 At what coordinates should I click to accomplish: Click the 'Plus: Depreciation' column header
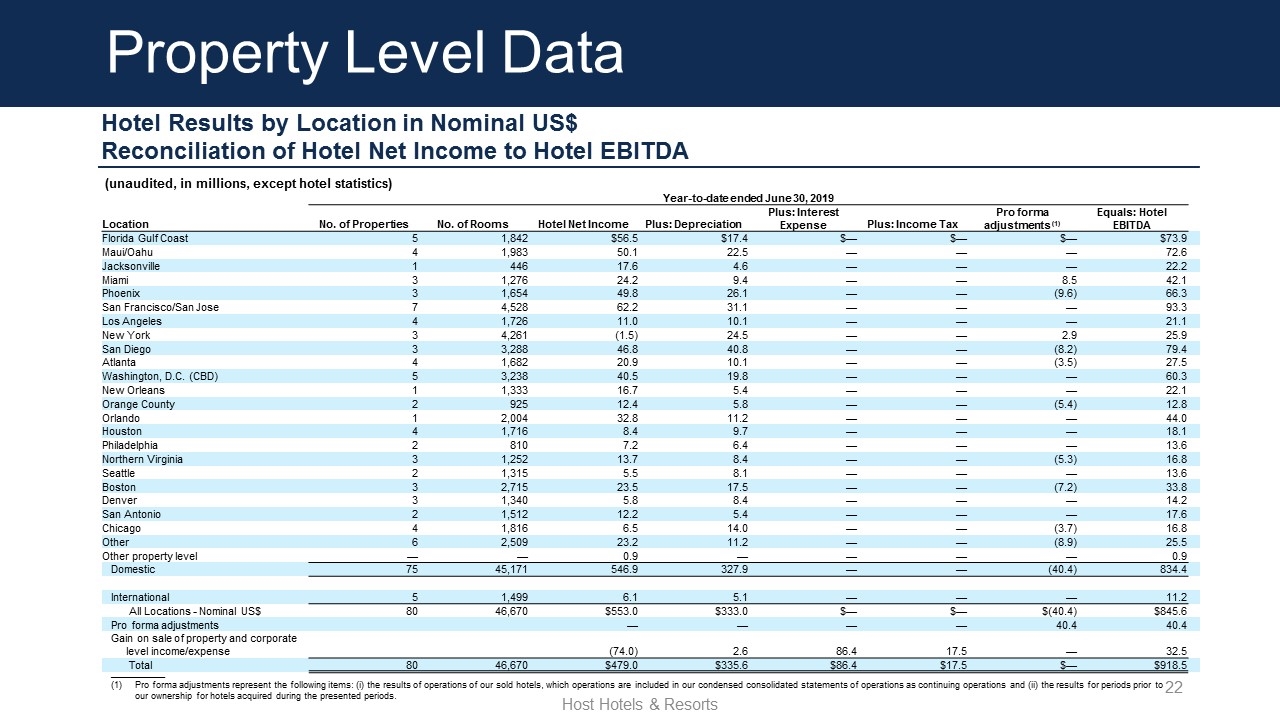pos(693,224)
